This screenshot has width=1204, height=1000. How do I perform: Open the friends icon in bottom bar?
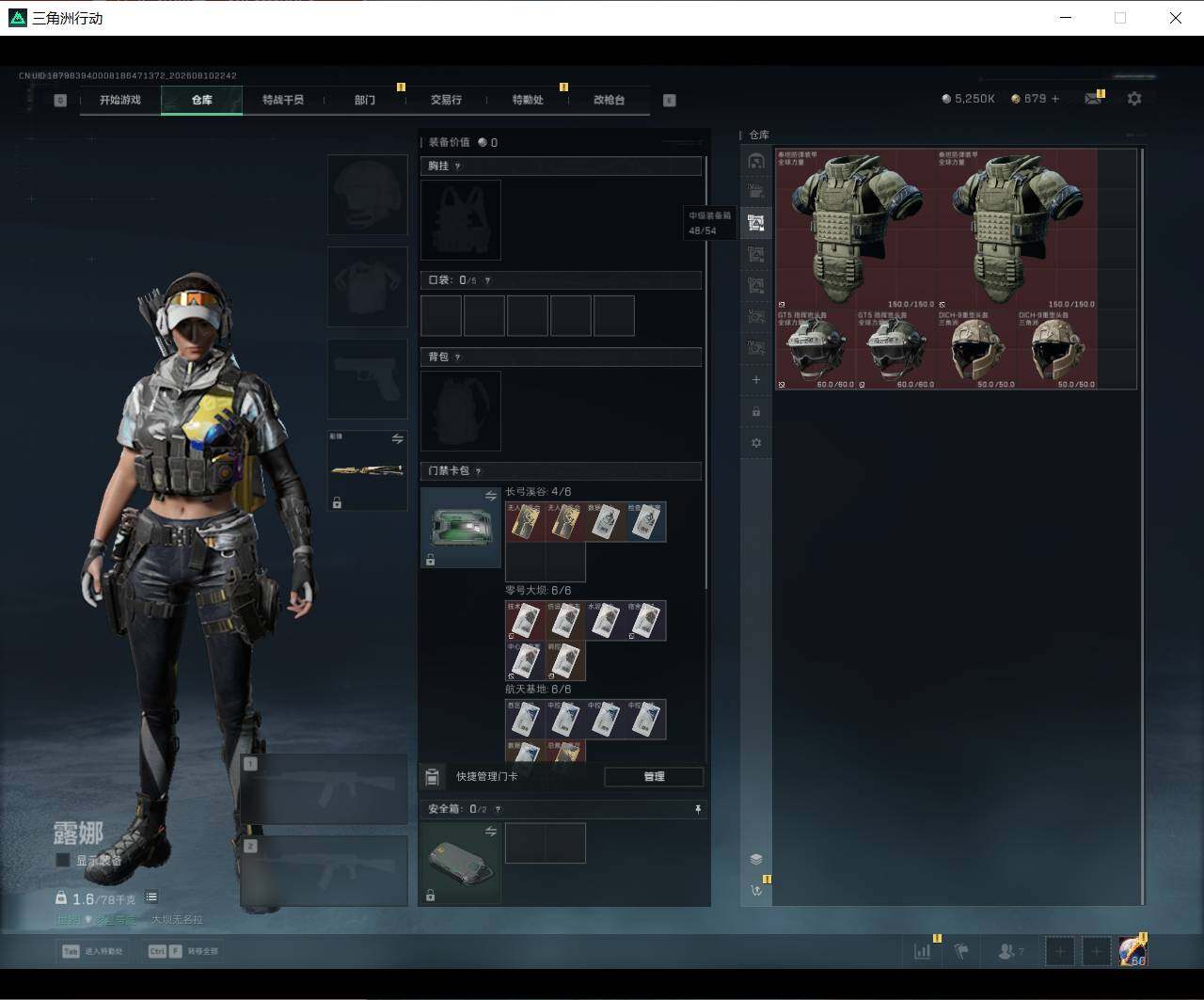(1008, 951)
